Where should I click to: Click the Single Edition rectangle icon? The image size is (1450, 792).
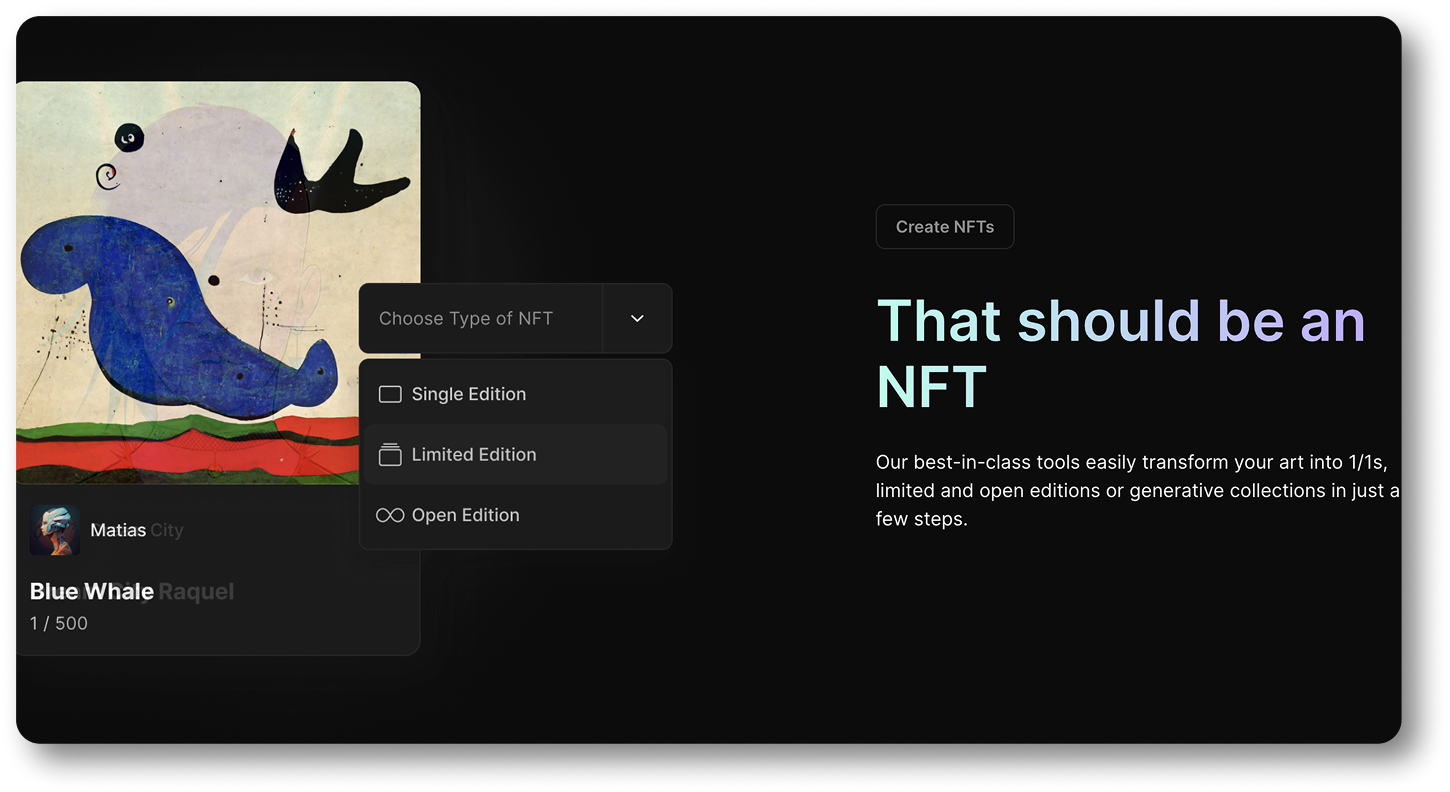pos(390,394)
